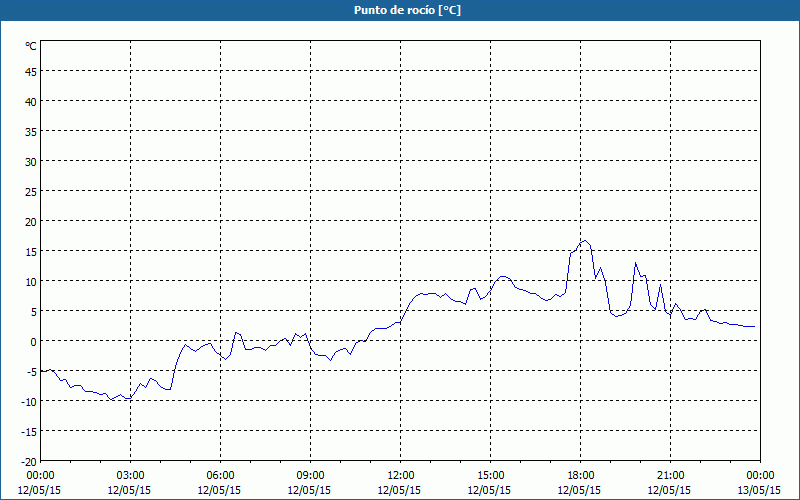Click the 25 value on the Y axis
The width and height of the screenshot is (800, 500).
(x=31, y=192)
